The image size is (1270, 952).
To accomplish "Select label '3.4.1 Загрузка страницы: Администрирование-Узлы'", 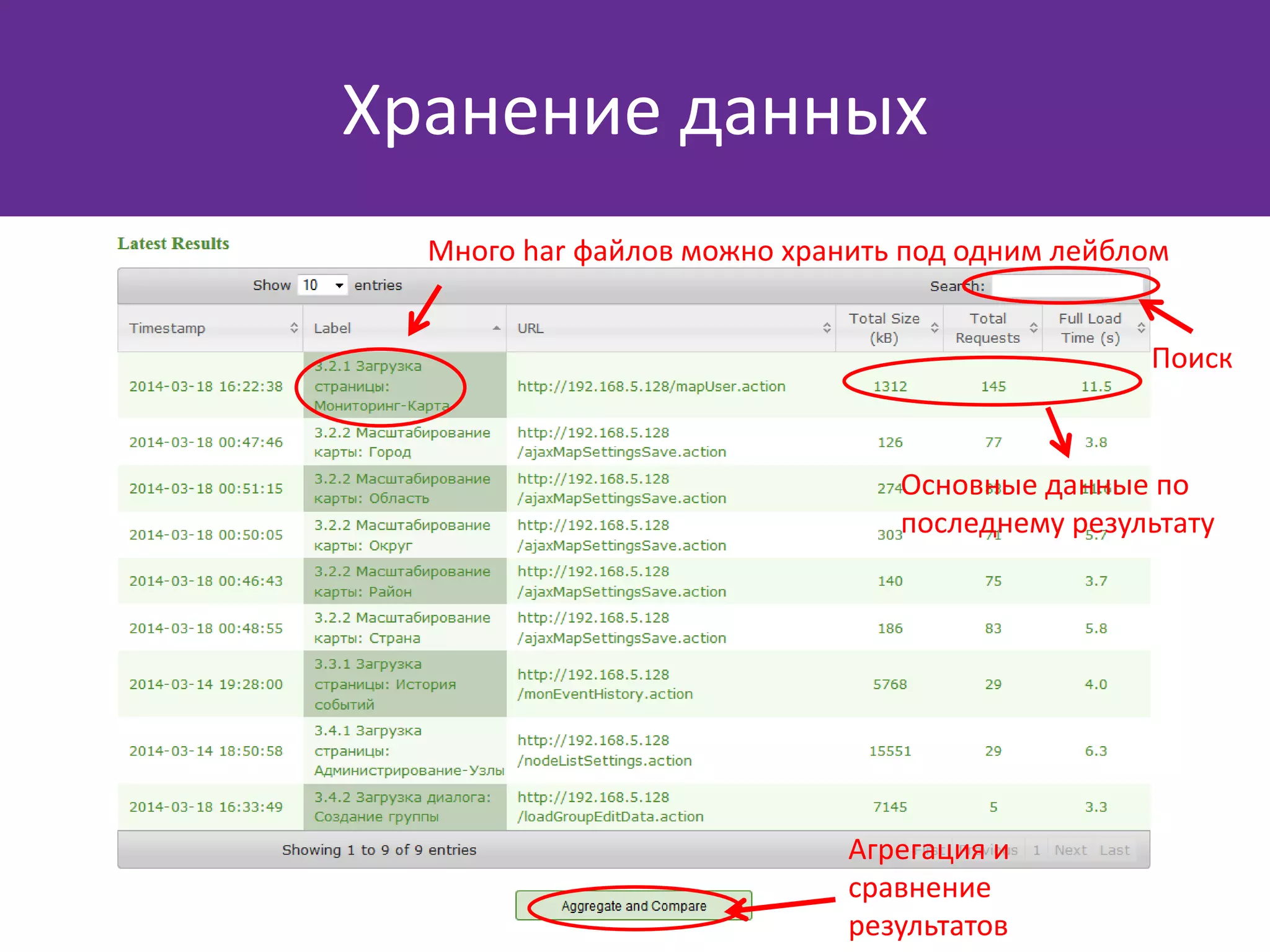I will click(409, 751).
